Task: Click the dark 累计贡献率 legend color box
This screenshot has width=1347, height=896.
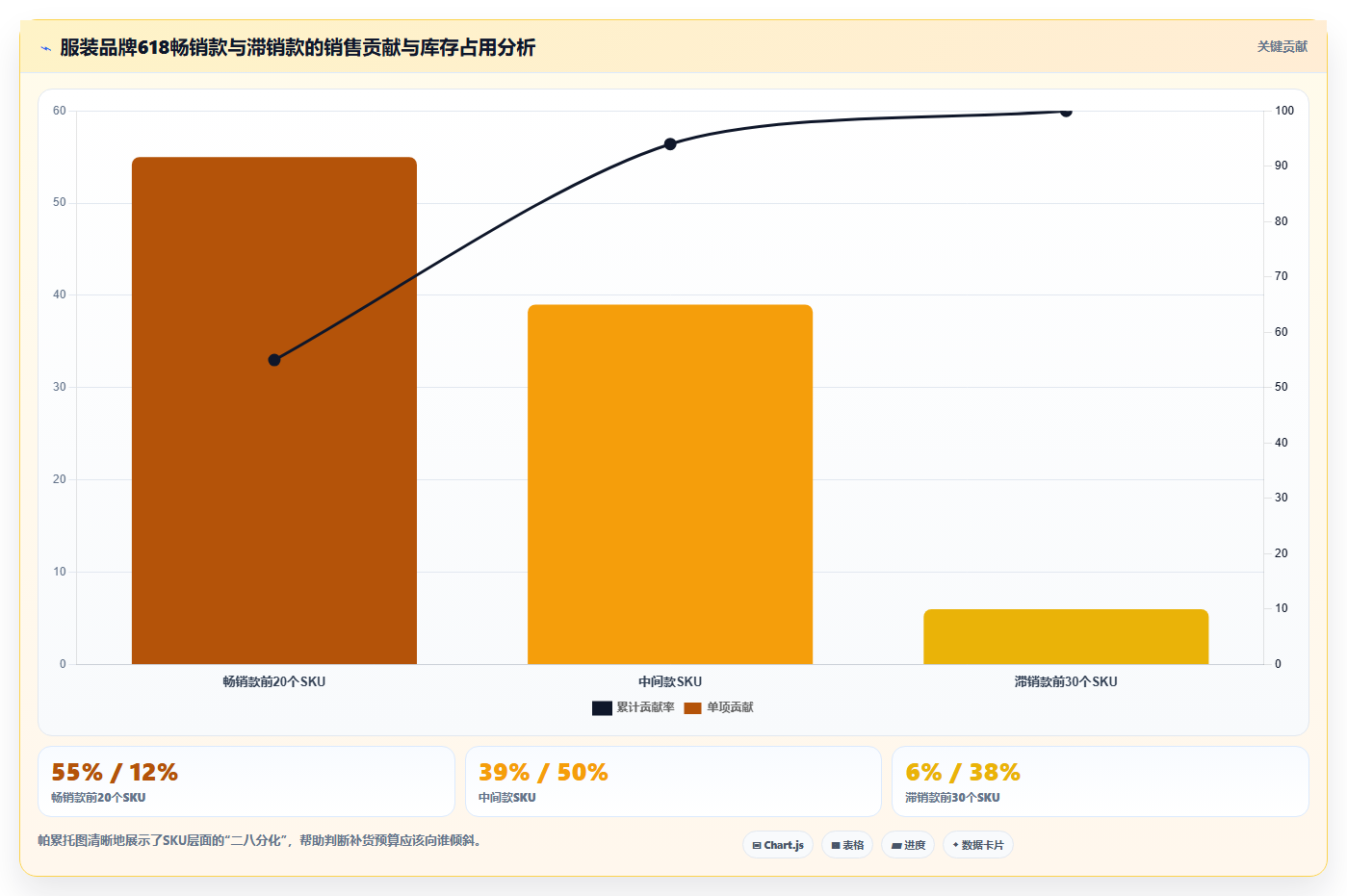Action: 602,708
